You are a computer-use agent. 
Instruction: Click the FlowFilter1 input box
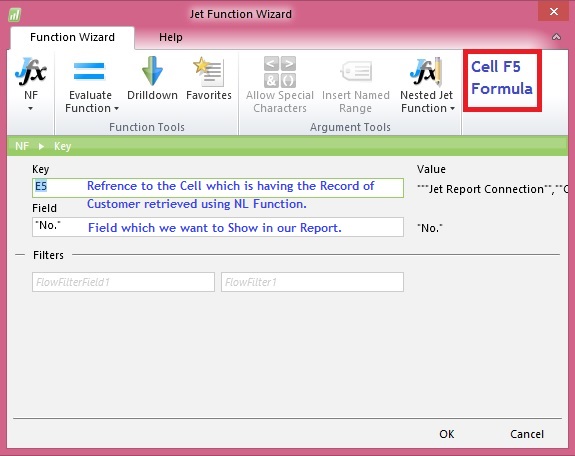(x=312, y=282)
